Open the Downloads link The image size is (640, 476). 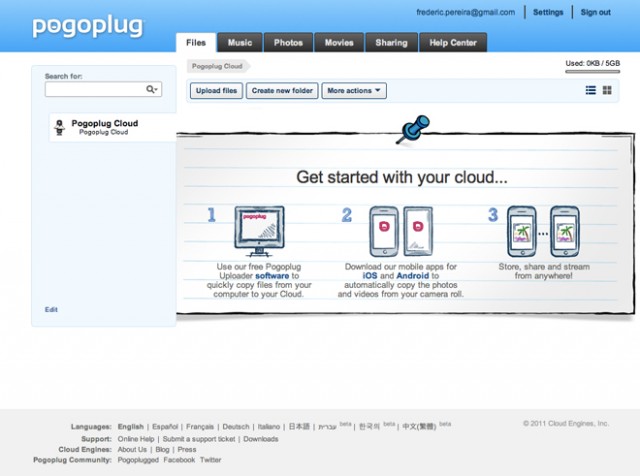click(x=261, y=439)
